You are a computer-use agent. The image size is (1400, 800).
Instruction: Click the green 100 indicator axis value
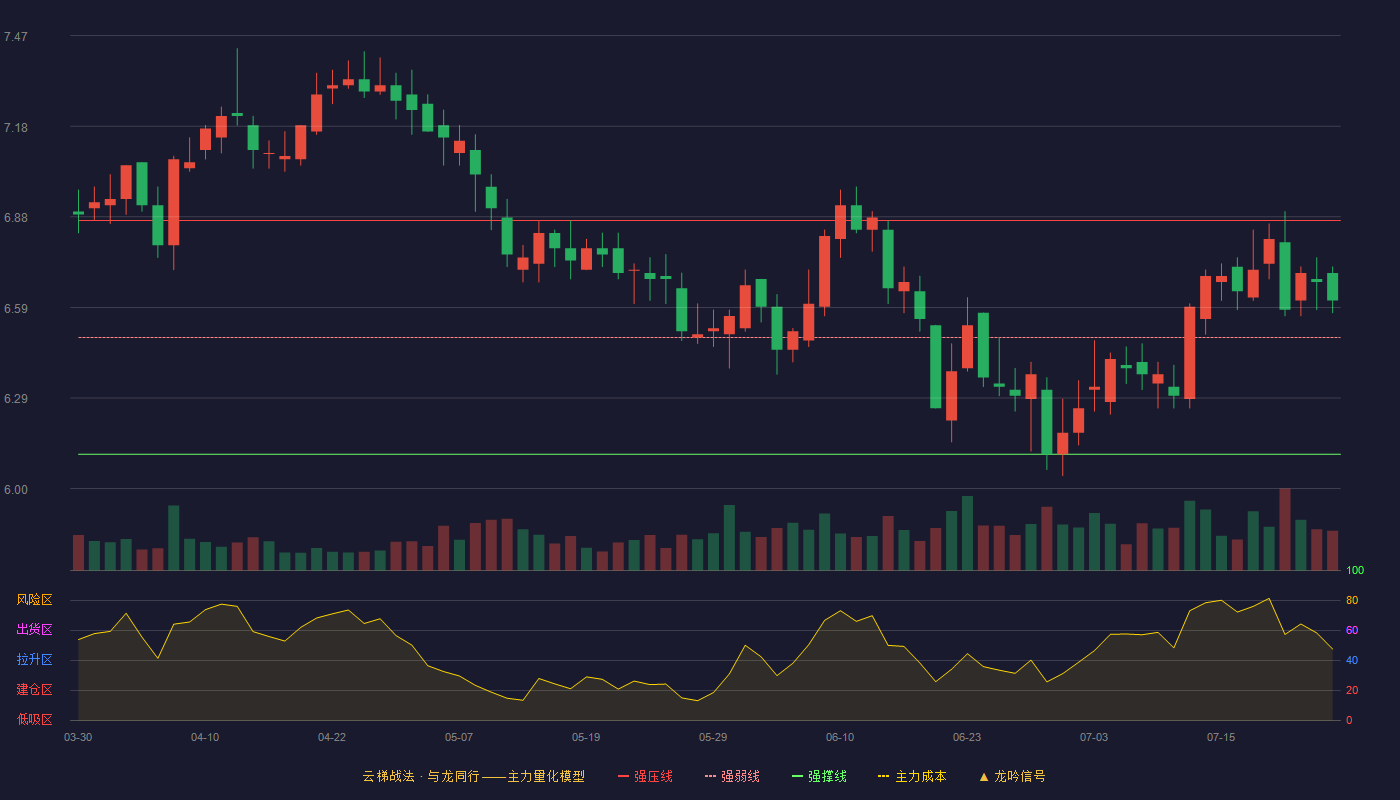1354,571
